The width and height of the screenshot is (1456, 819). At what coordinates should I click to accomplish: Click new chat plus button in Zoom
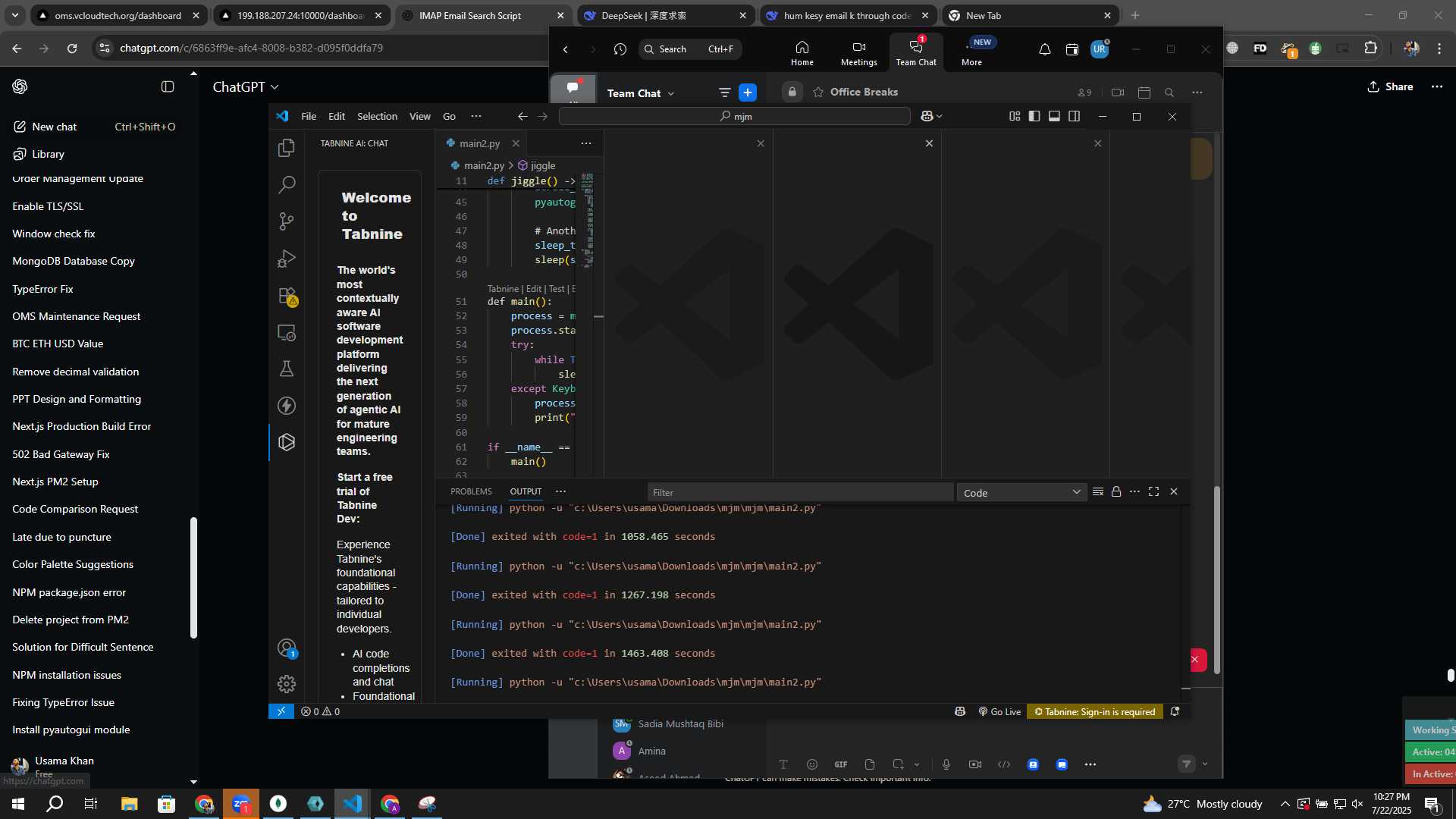pyautogui.click(x=748, y=93)
